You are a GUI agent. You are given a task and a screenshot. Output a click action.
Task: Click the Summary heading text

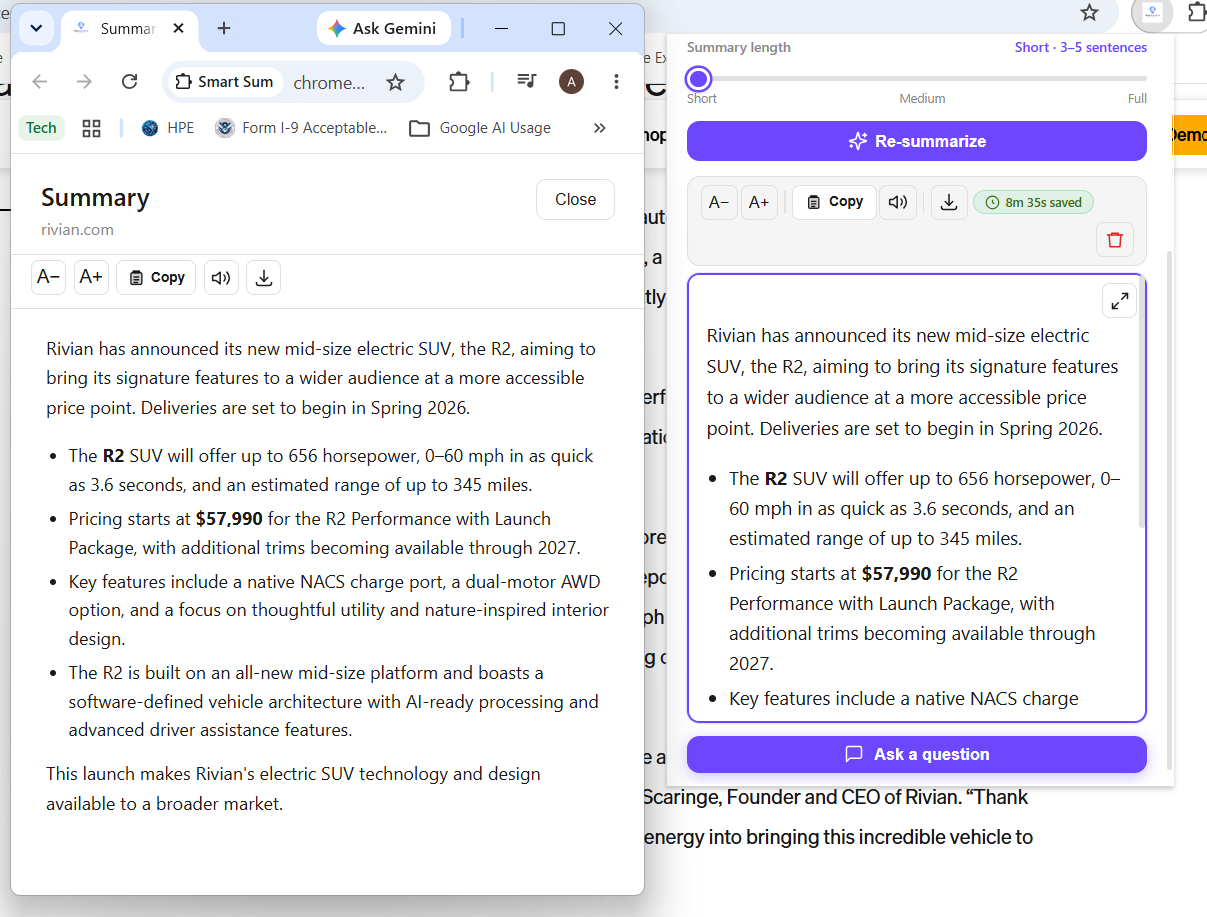click(x=95, y=198)
